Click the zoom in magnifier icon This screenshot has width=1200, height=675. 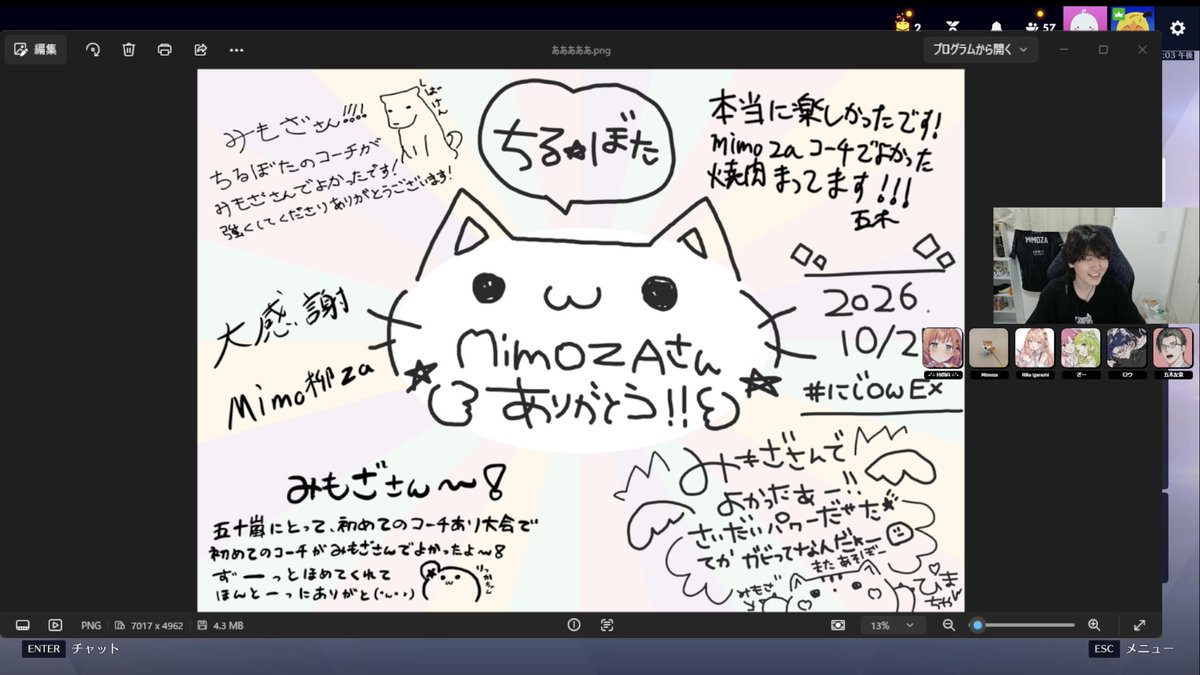pyautogui.click(x=1094, y=625)
